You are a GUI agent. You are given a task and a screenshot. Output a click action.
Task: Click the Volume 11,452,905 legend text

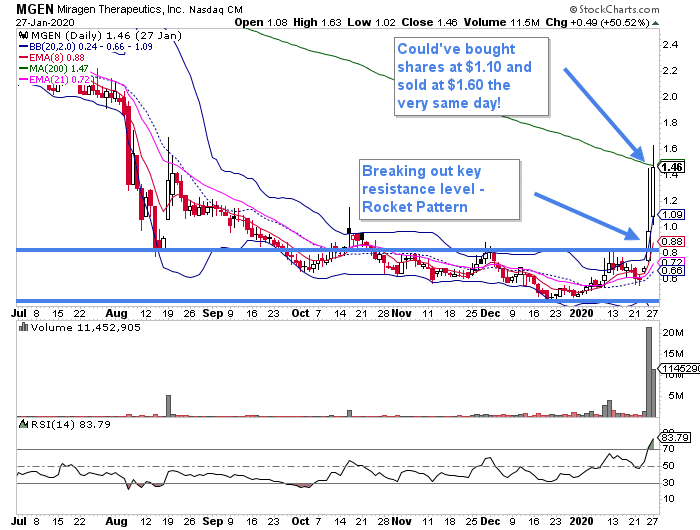tap(86, 327)
